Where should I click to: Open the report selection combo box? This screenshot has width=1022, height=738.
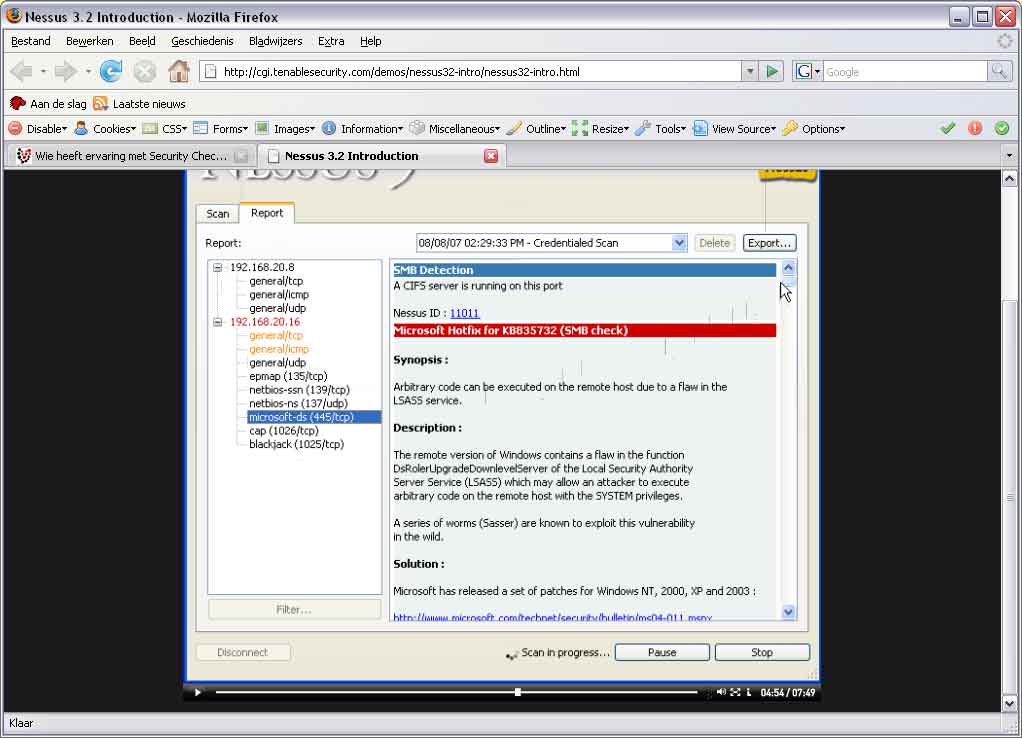pos(551,243)
